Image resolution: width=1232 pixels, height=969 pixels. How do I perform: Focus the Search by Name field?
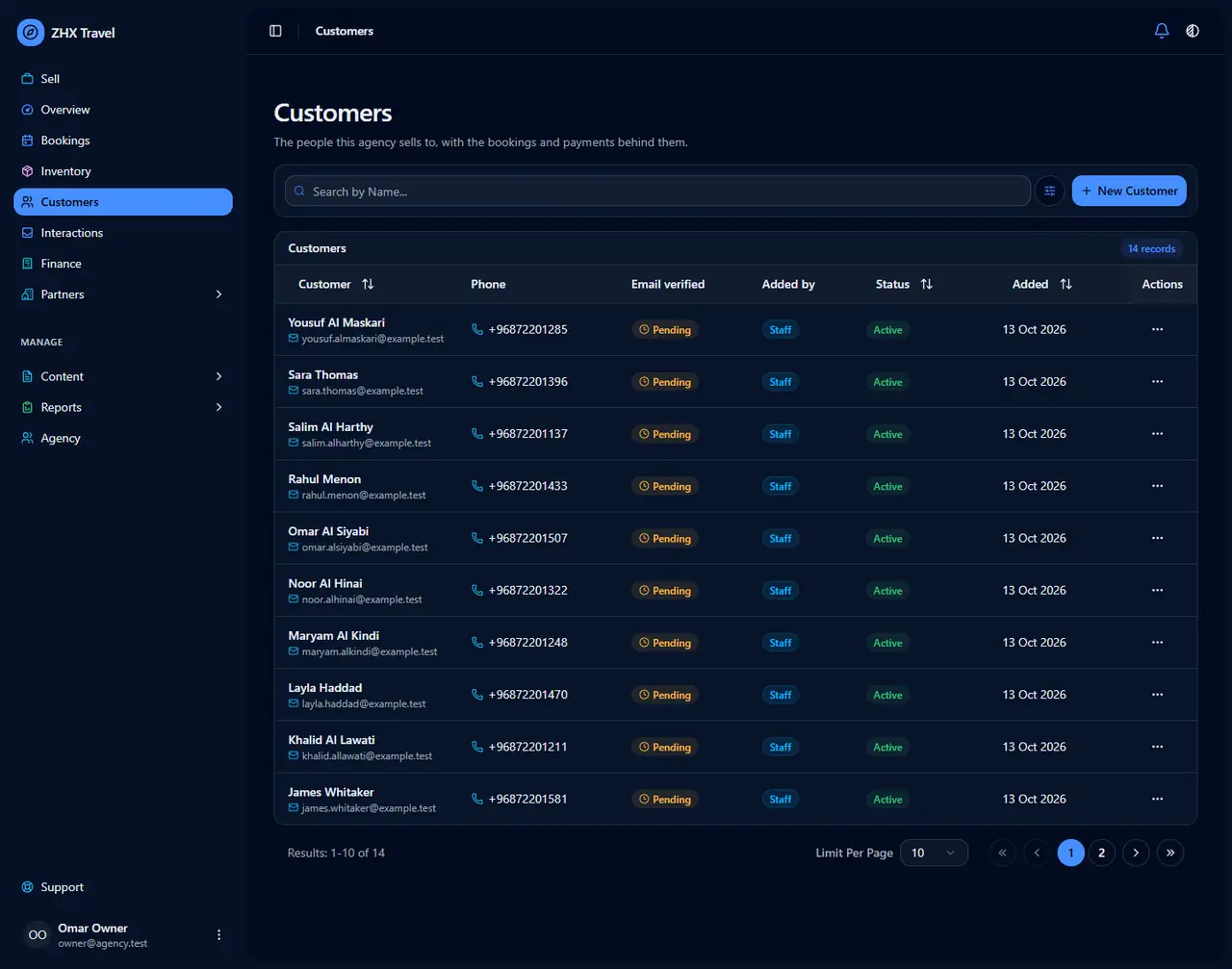657,191
